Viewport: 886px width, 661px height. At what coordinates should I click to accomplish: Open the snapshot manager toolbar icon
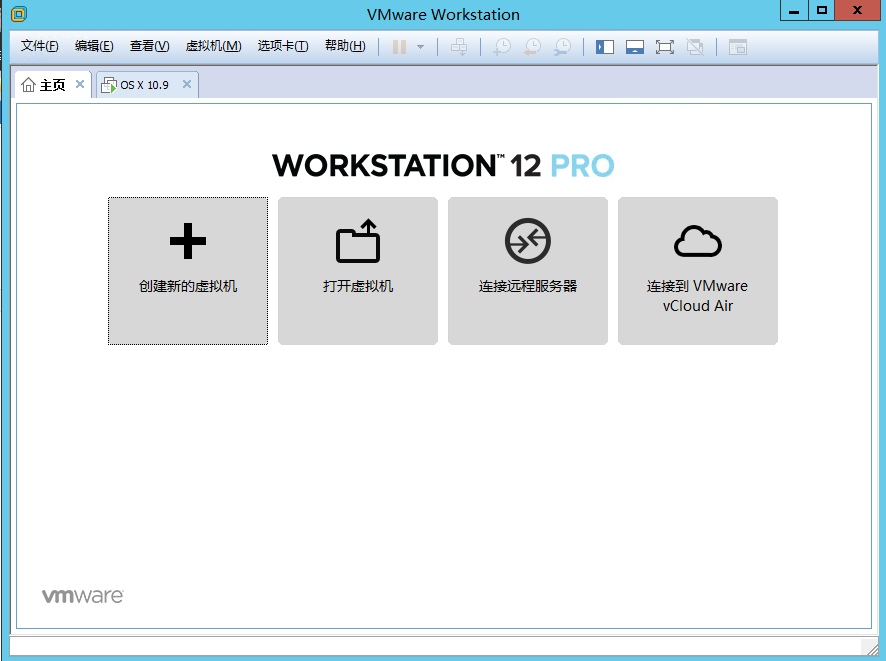563,47
